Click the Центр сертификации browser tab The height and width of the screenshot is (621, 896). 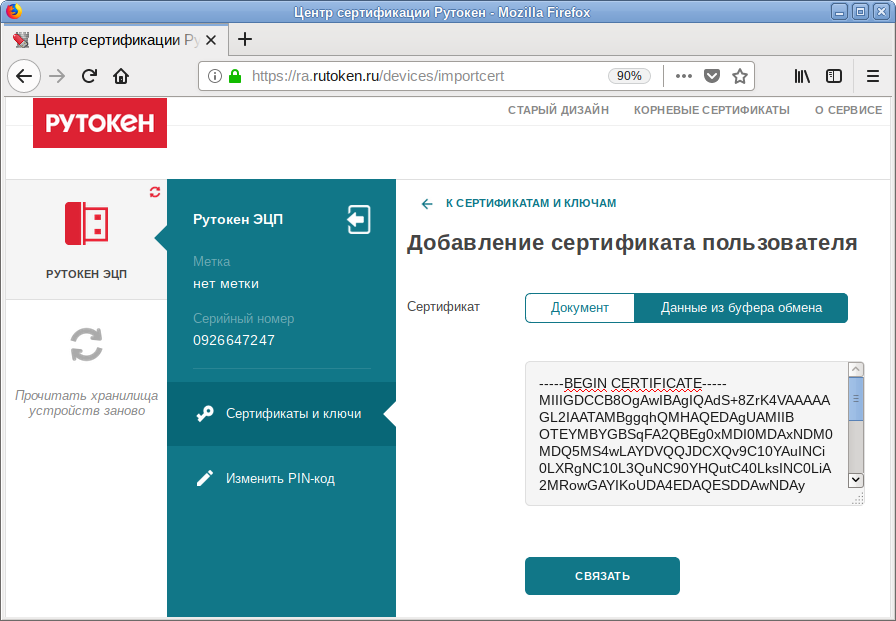[x=115, y=40]
